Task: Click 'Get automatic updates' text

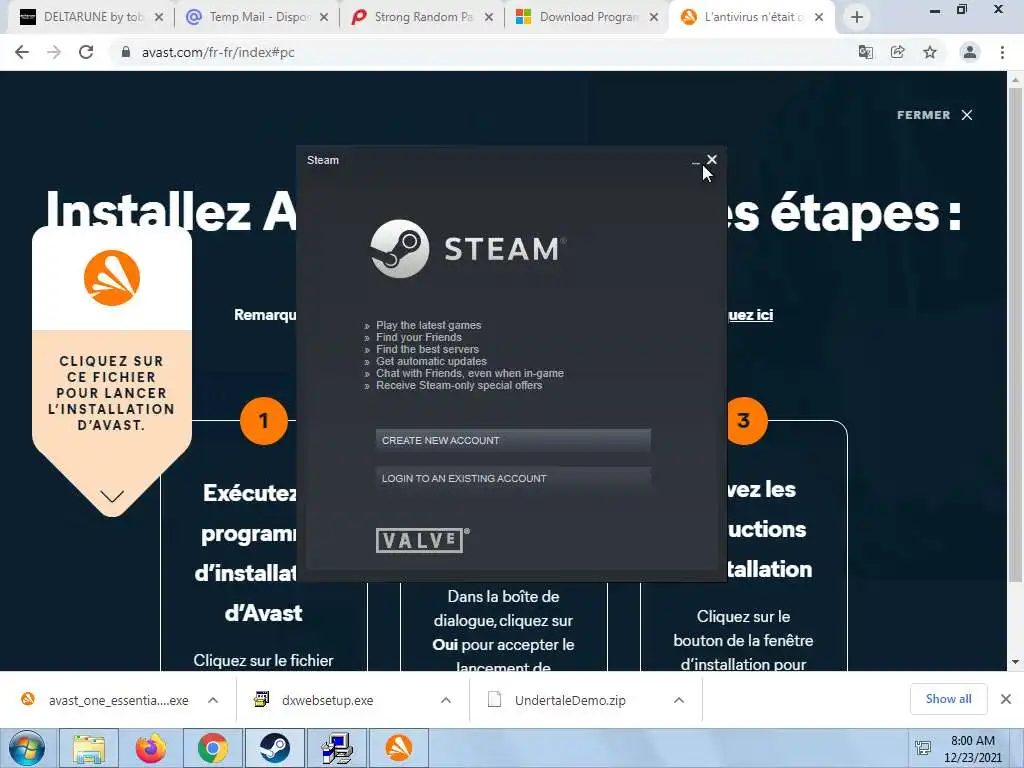Action: [x=431, y=361]
